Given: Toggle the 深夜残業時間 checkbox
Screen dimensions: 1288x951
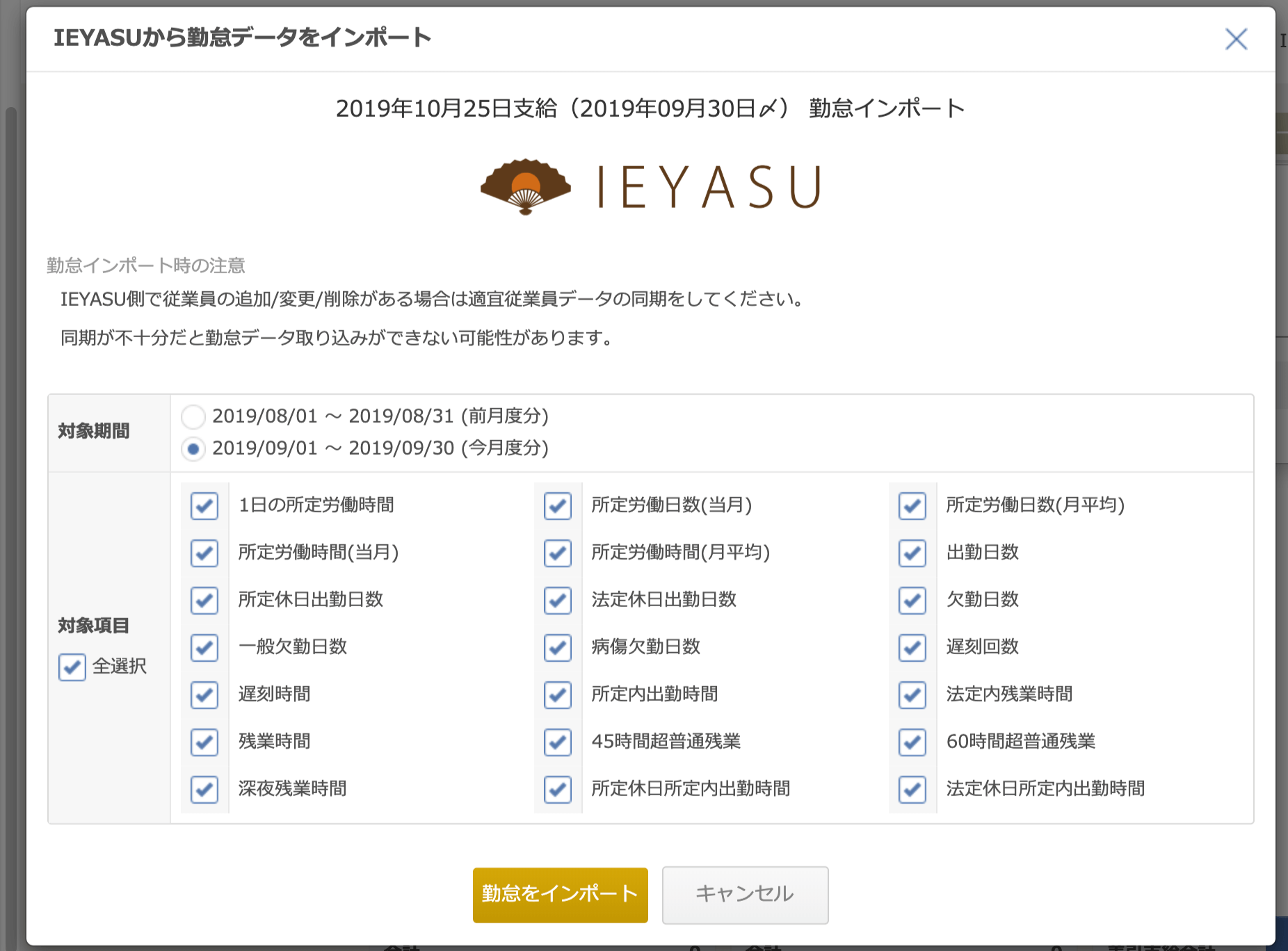Looking at the screenshot, I should 204,789.
